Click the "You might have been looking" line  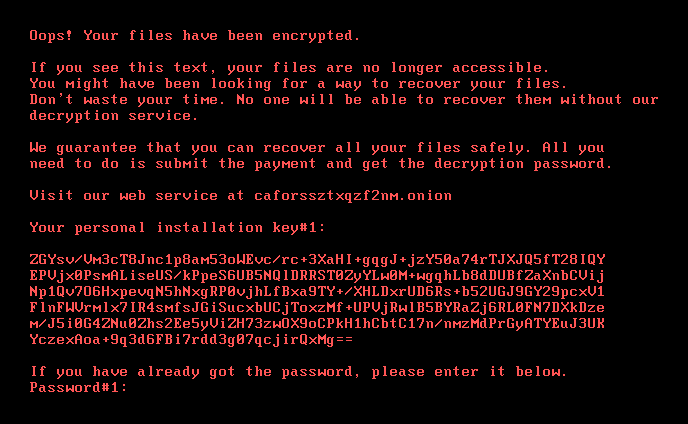click(x=297, y=83)
